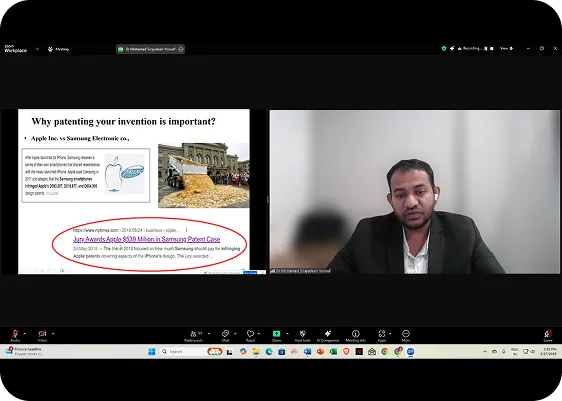Image resolution: width=562 pixels, height=401 pixels.
Task: Open AI Companion sparkle icon
Action: pos(328,335)
